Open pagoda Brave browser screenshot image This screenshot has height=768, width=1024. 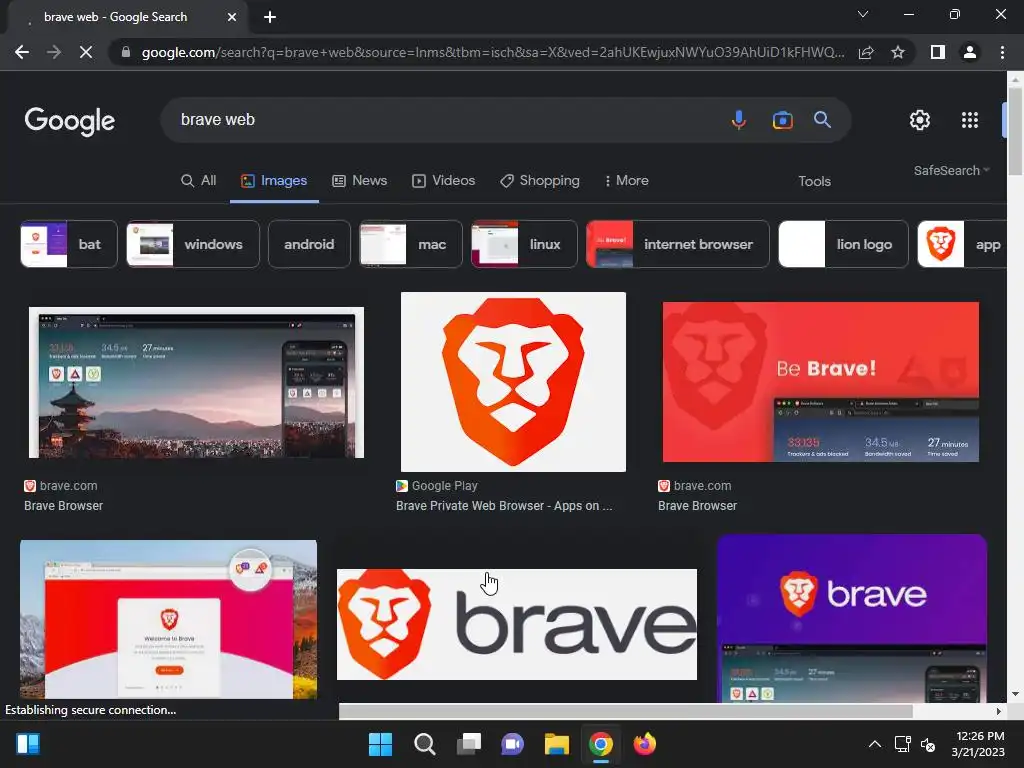[x=196, y=382]
